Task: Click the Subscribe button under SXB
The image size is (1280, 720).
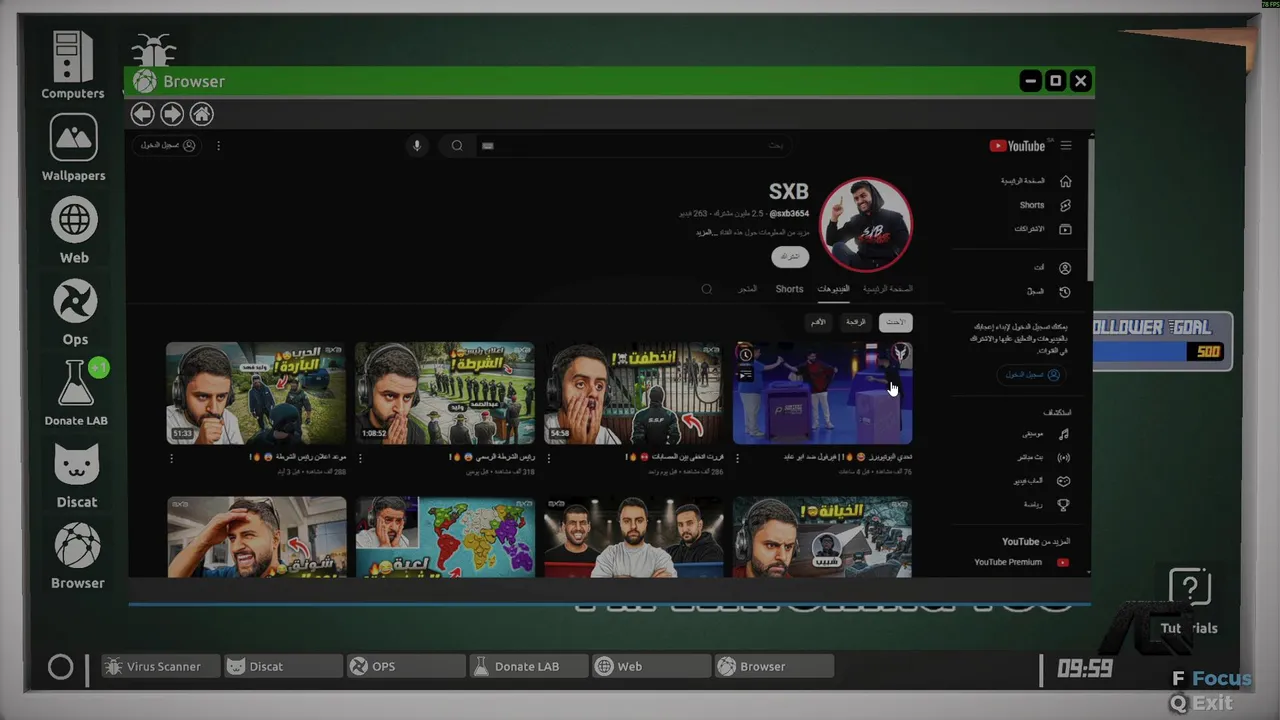Action: 790,257
